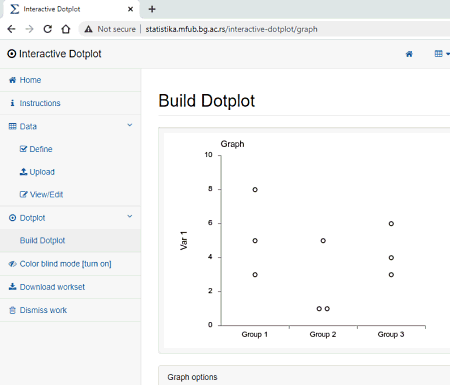Click the browser back arrow
Image resolution: width=450 pixels, height=385 pixels.
pos(11,29)
